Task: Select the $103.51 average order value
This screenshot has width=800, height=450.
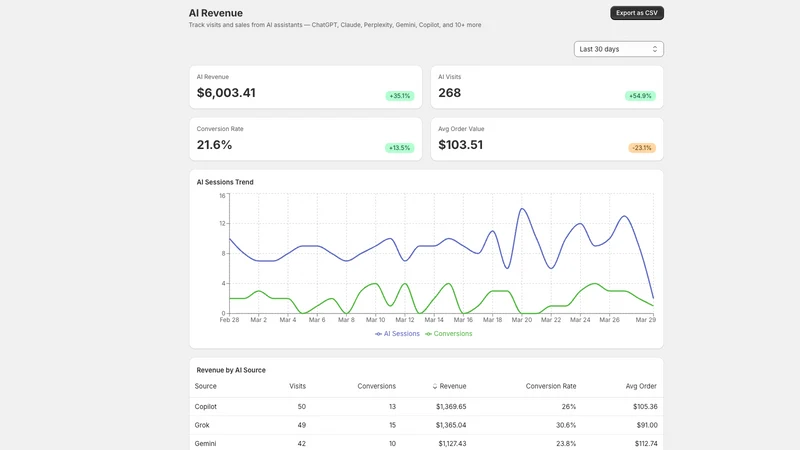Action: [x=460, y=145]
